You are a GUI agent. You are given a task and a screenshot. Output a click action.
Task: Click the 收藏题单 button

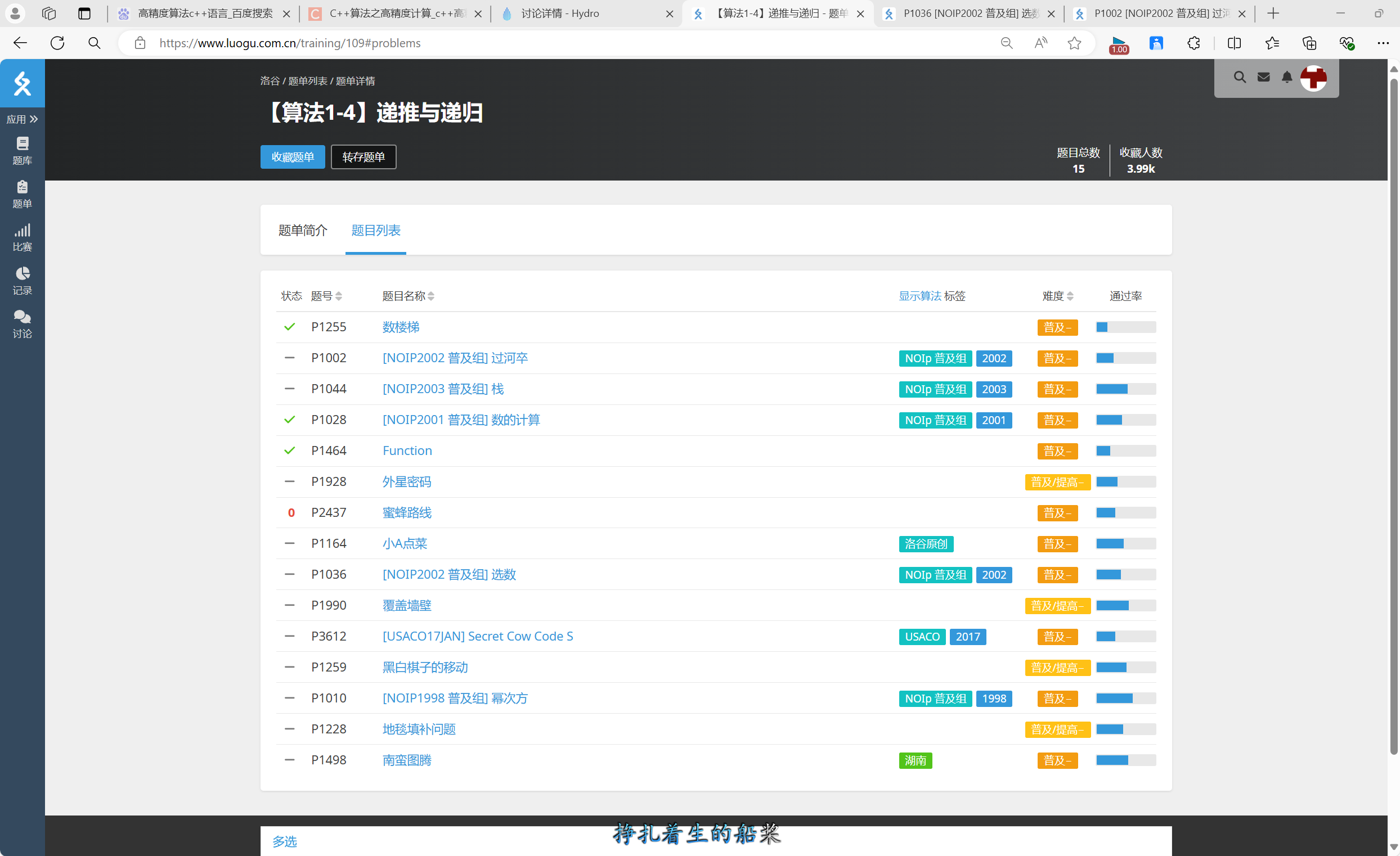293,157
